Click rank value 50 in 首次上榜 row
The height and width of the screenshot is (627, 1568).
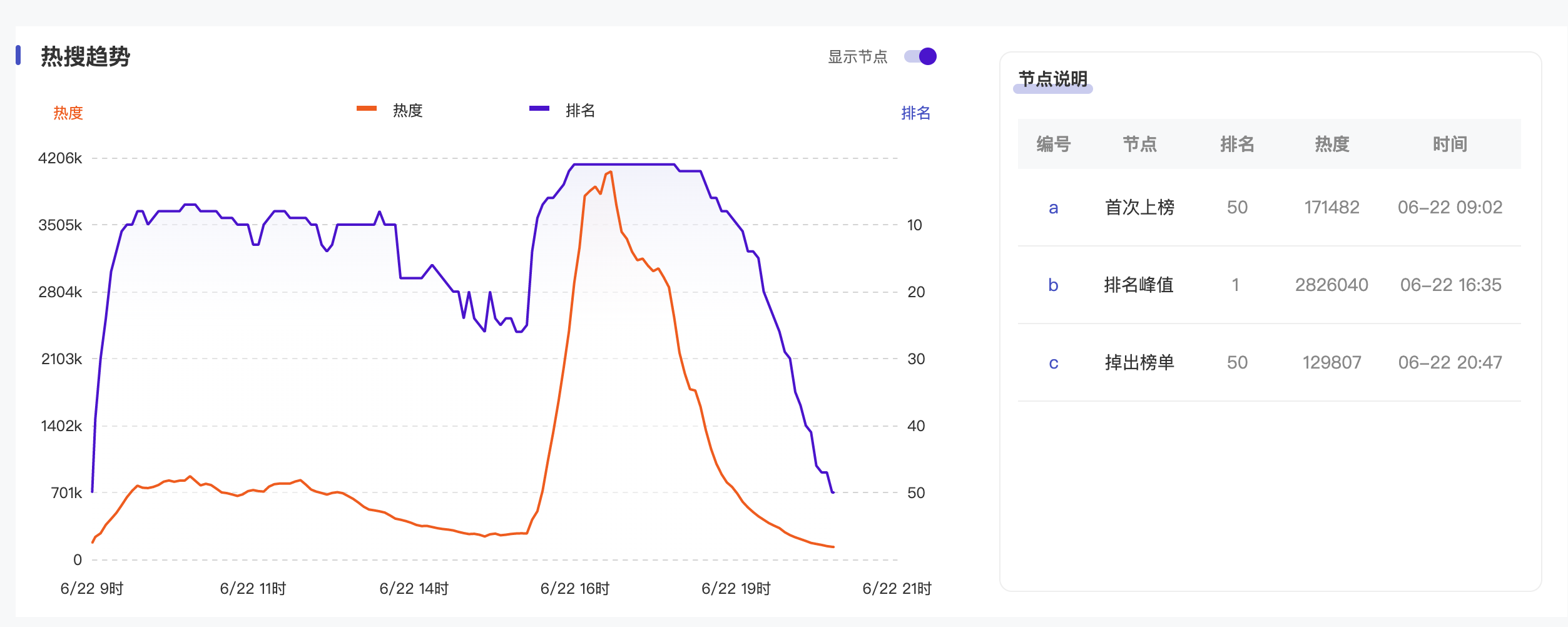point(1237,207)
